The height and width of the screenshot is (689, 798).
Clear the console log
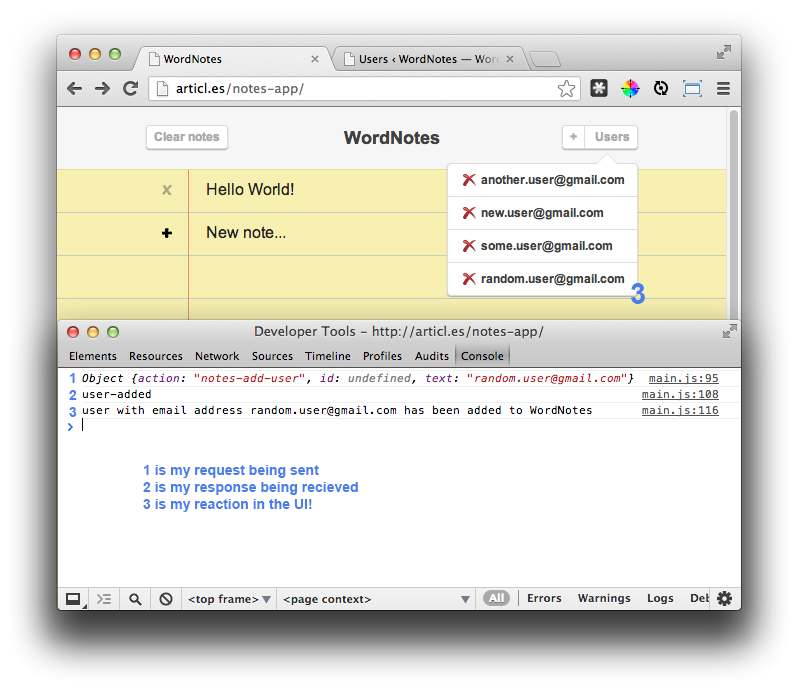(x=165, y=599)
